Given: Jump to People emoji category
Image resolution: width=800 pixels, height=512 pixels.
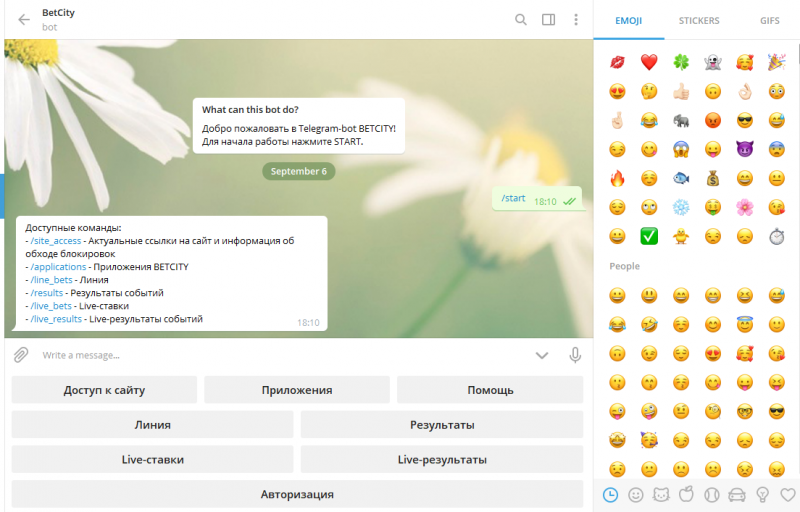Looking at the screenshot, I should click(636, 495).
